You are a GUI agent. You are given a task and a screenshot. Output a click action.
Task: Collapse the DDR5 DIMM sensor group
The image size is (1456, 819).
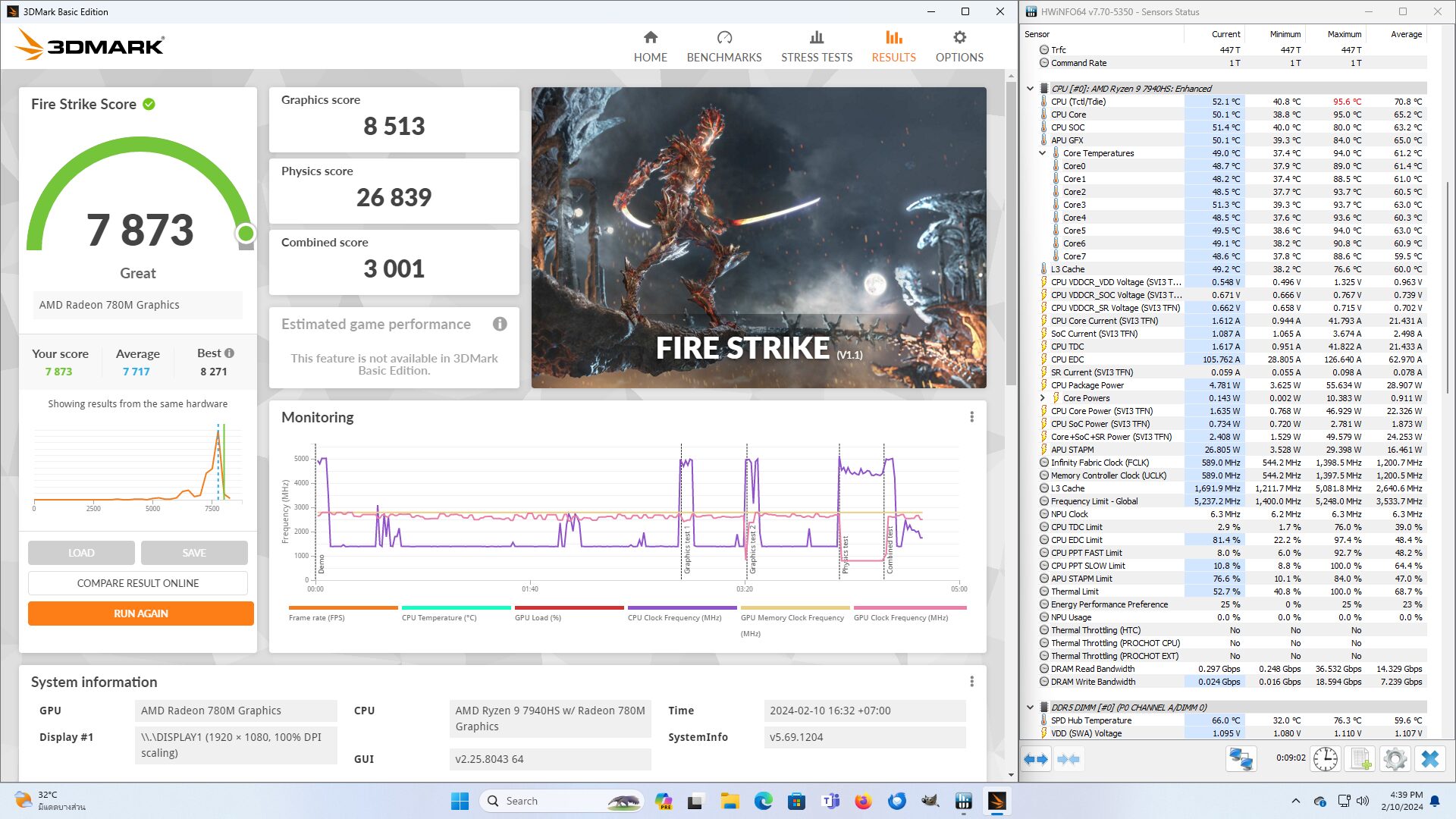[x=1030, y=708]
